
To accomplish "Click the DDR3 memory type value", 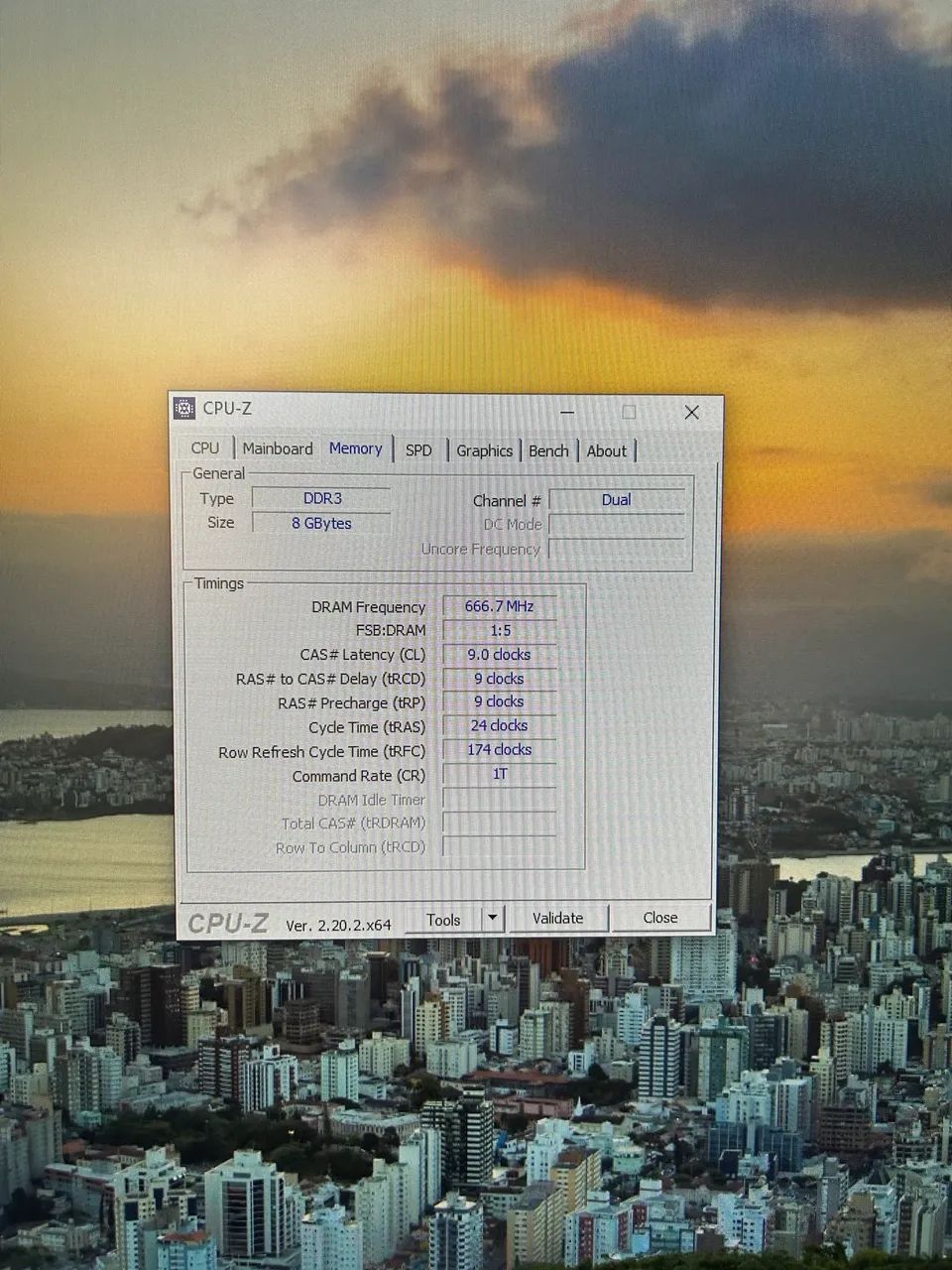I will [x=321, y=499].
